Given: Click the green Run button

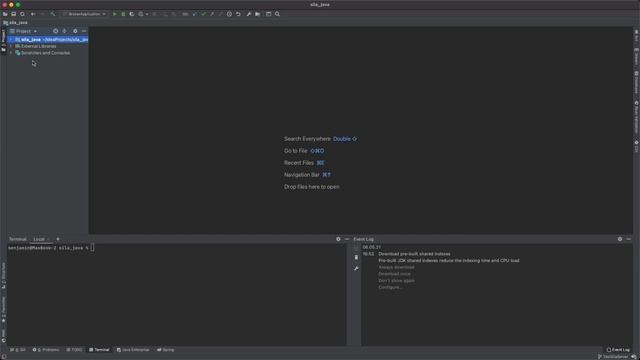Looking at the screenshot, I should point(114,14).
